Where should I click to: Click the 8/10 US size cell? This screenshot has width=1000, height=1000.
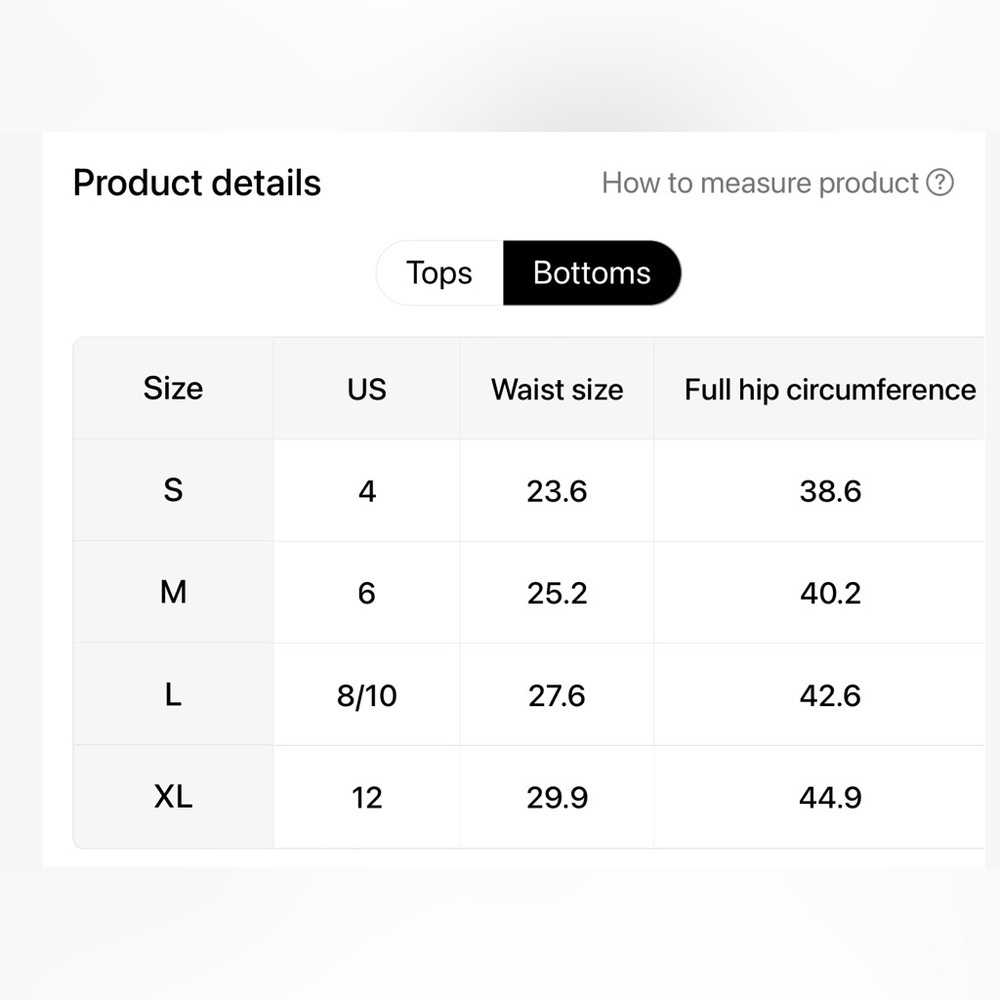(x=367, y=695)
